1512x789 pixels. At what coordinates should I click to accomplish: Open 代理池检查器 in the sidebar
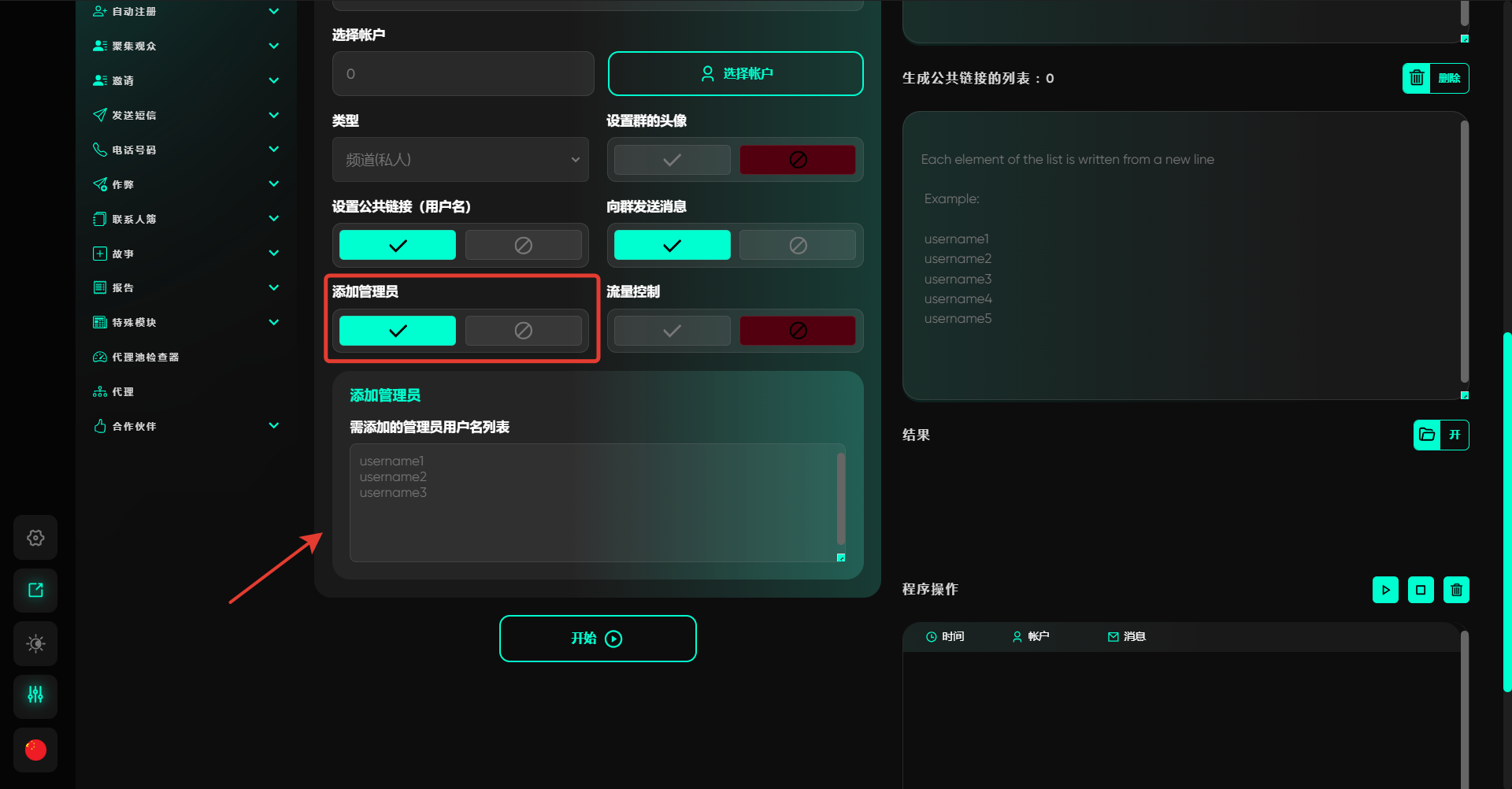tap(145, 357)
